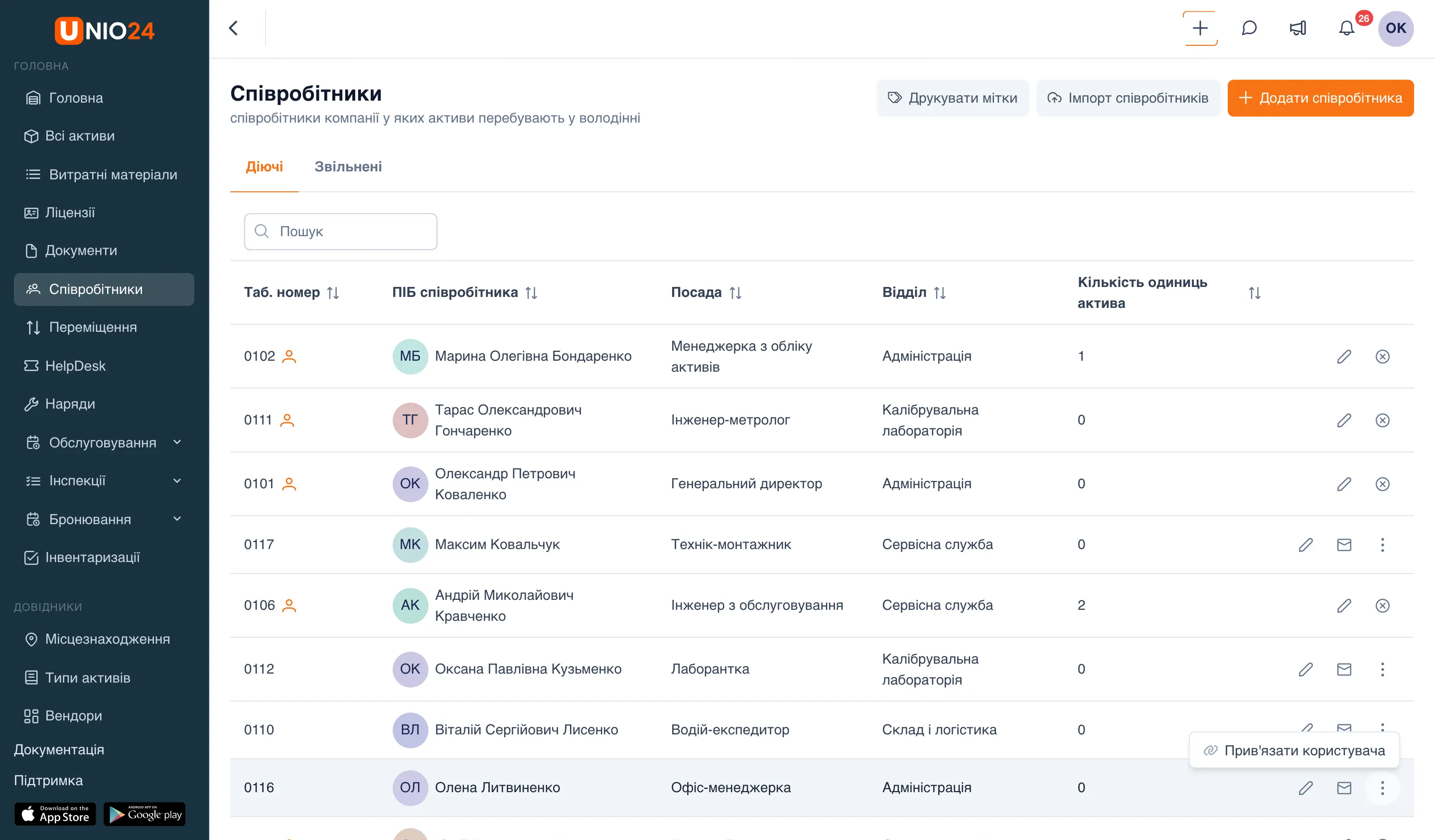The height and width of the screenshot is (840, 1435).
Task: Edit employee Марина Олегівна Бондаренко with pencil
Action: [1344, 357]
